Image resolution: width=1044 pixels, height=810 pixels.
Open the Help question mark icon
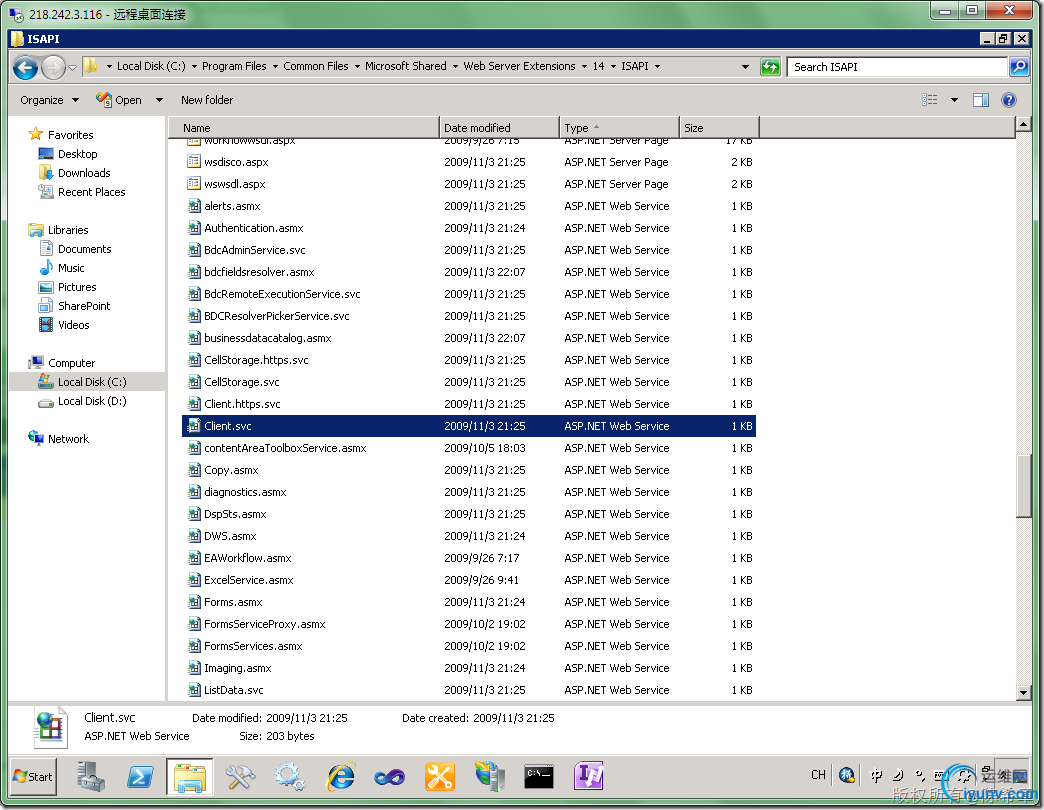click(x=1009, y=100)
